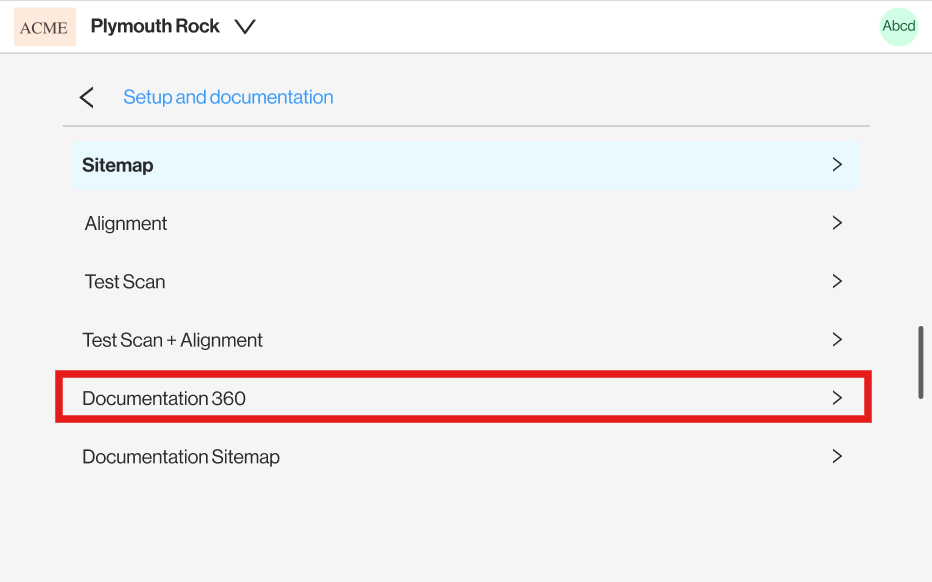
Task: Open the Alignment option
Action: click(467, 224)
